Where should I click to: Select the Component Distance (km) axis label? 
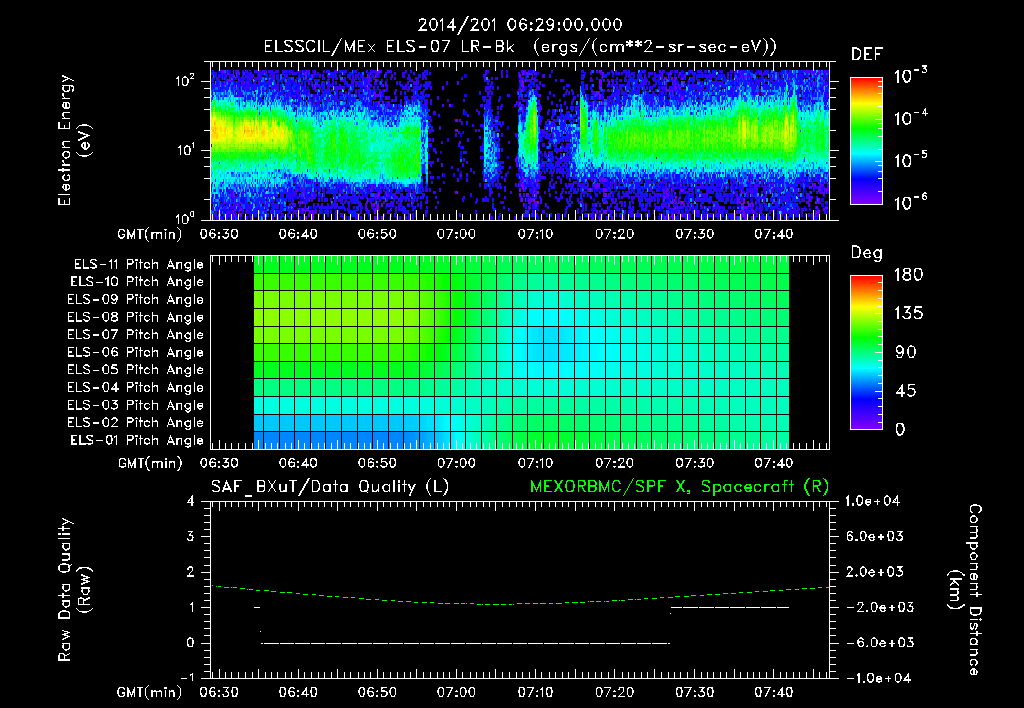(x=965, y=590)
